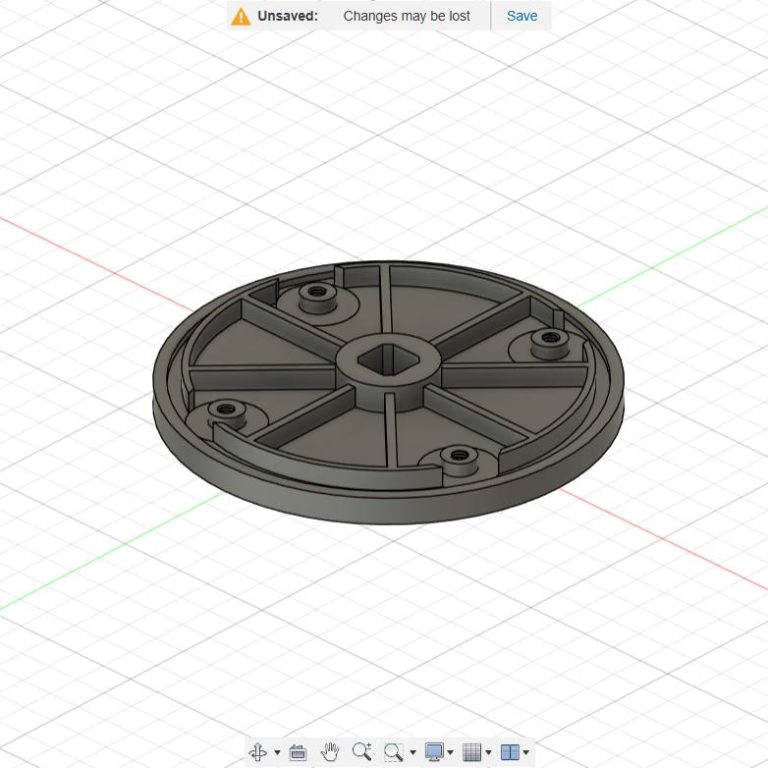The image size is (768, 768).
Task: Click the Viewports layout icon
Action: 510,752
